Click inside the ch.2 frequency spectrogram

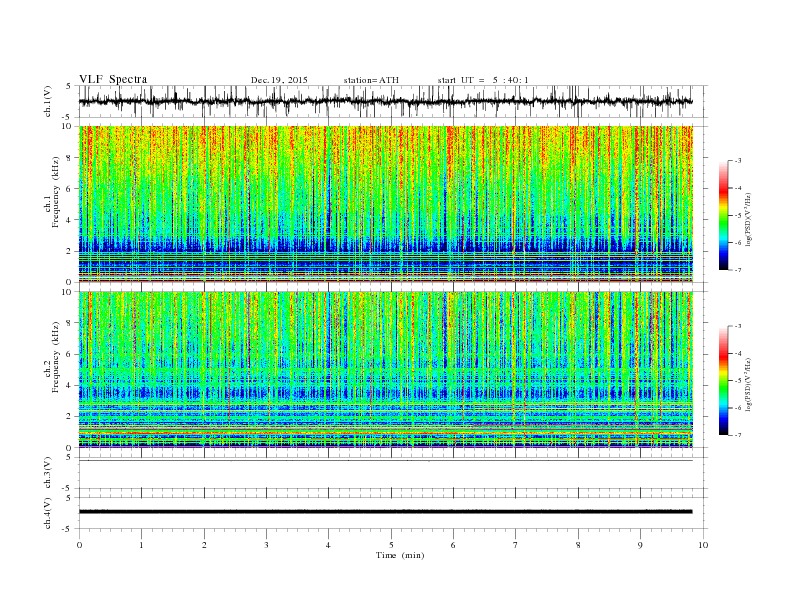point(386,370)
